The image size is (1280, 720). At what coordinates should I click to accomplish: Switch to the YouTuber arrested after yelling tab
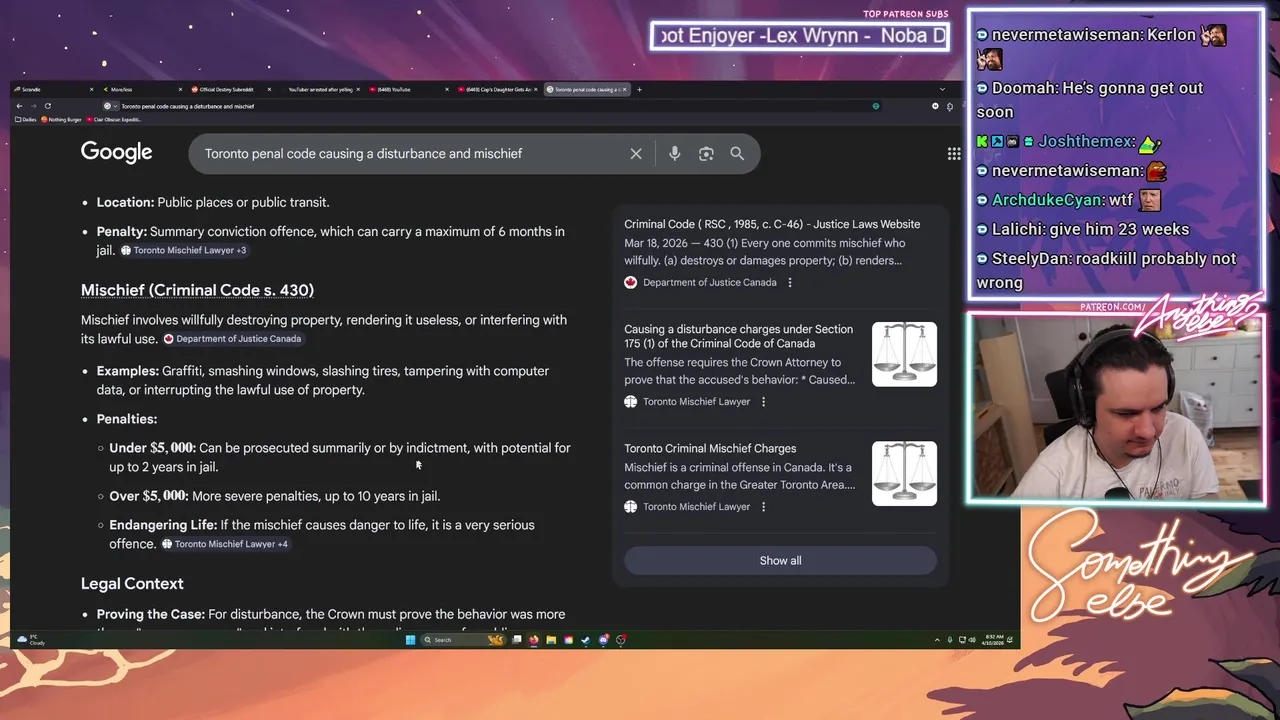pyautogui.click(x=321, y=89)
